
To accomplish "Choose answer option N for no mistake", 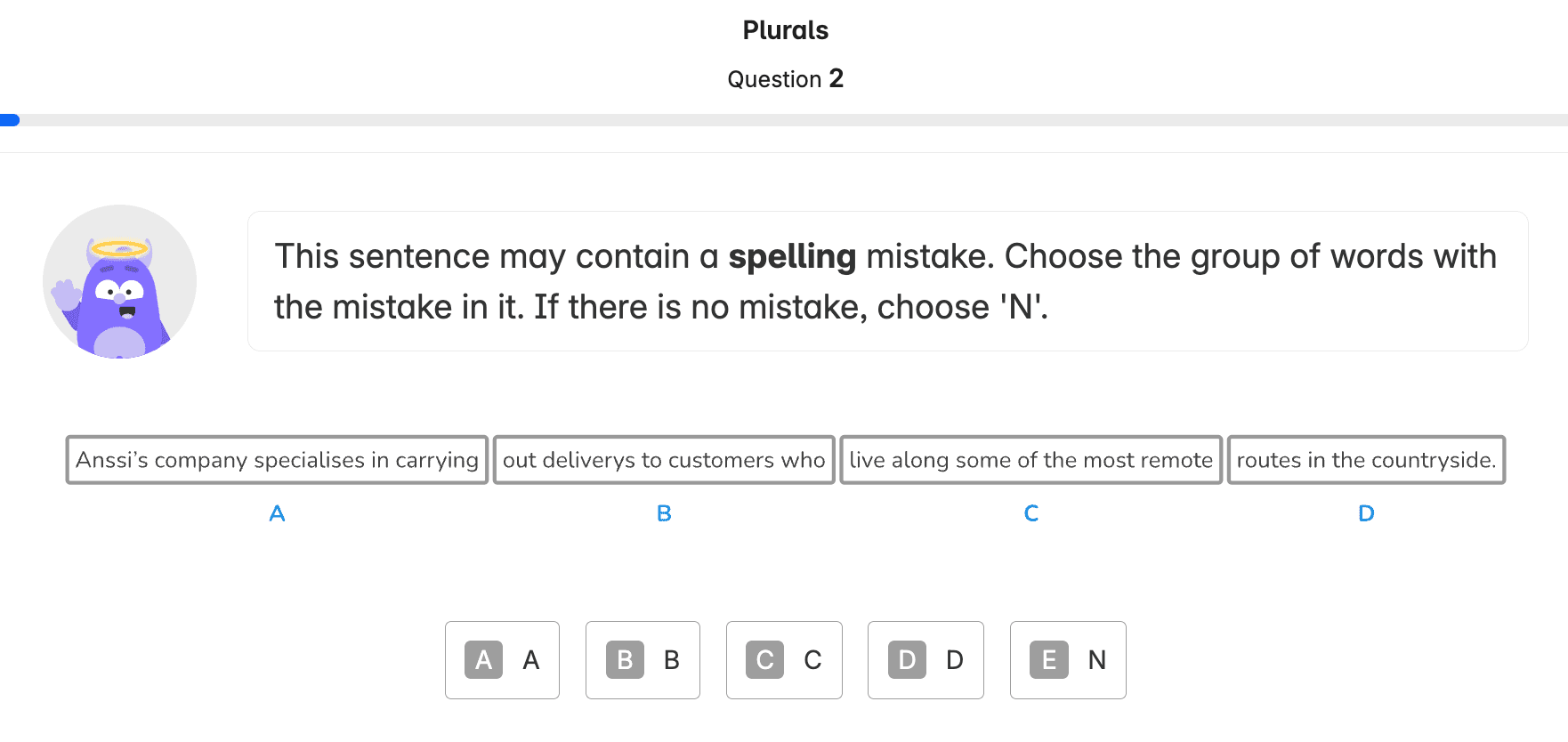I will [1068, 660].
